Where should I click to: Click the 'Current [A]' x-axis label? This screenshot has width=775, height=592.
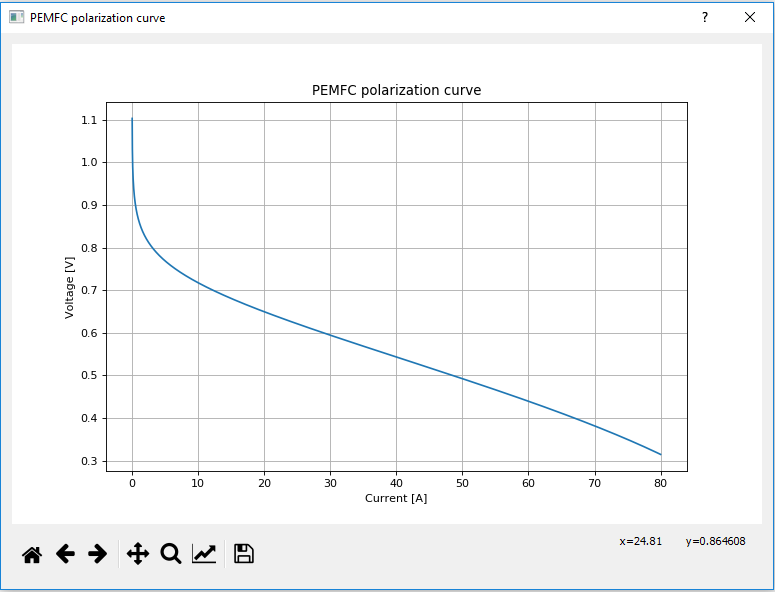tap(396, 498)
